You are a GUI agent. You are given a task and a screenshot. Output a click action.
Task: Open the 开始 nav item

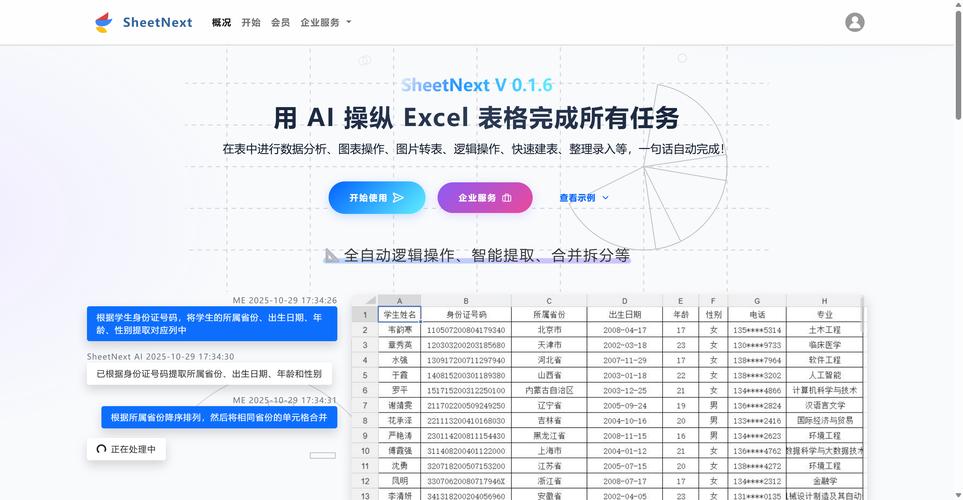(251, 22)
